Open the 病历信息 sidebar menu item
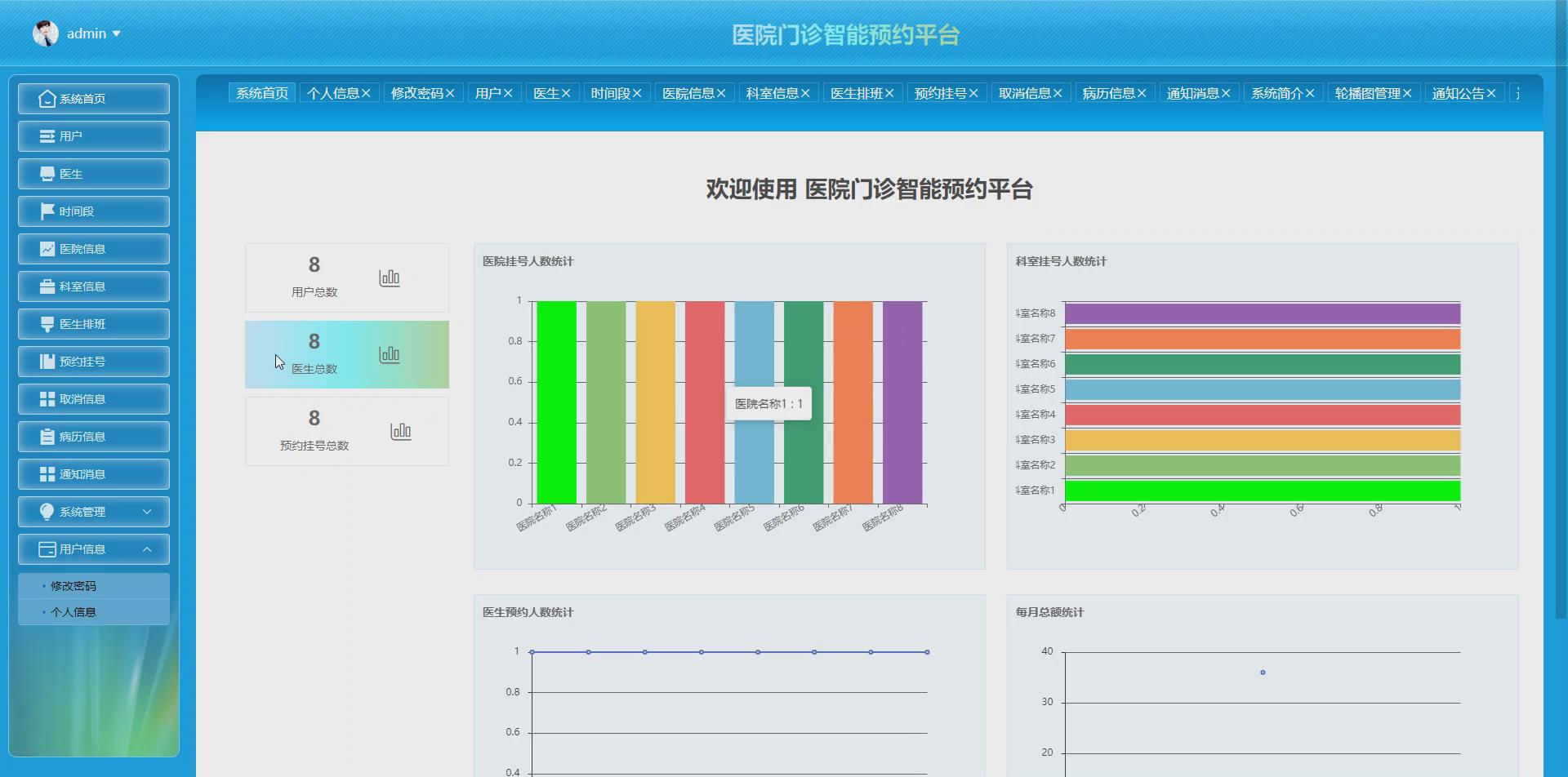The height and width of the screenshot is (777, 1568). coord(94,437)
